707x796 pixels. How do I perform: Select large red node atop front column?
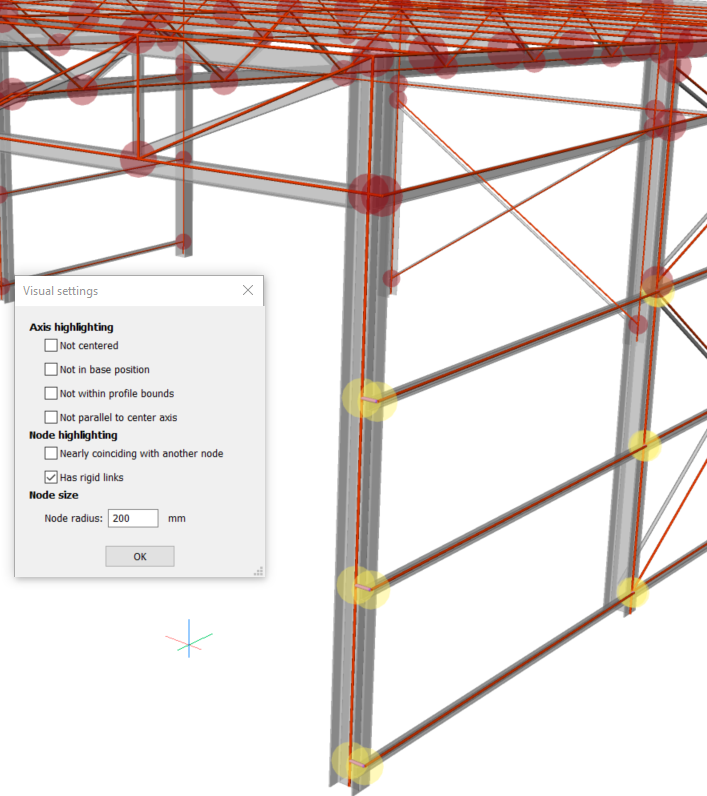click(x=375, y=193)
